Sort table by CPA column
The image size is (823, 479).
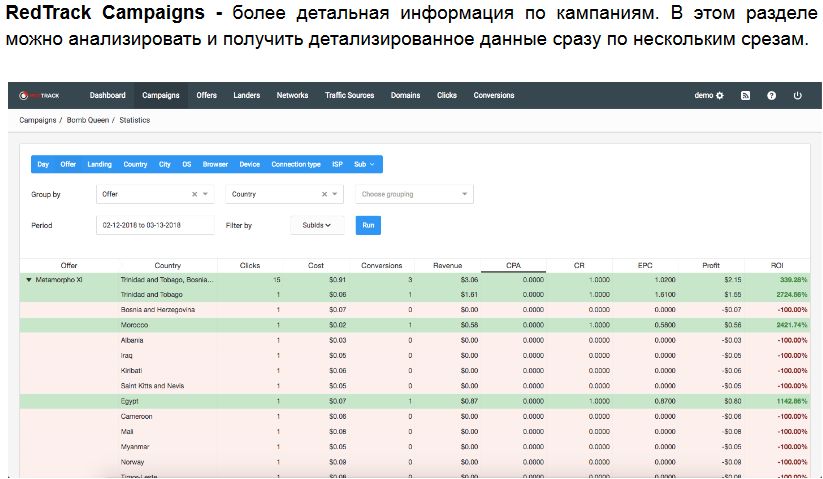click(x=513, y=265)
